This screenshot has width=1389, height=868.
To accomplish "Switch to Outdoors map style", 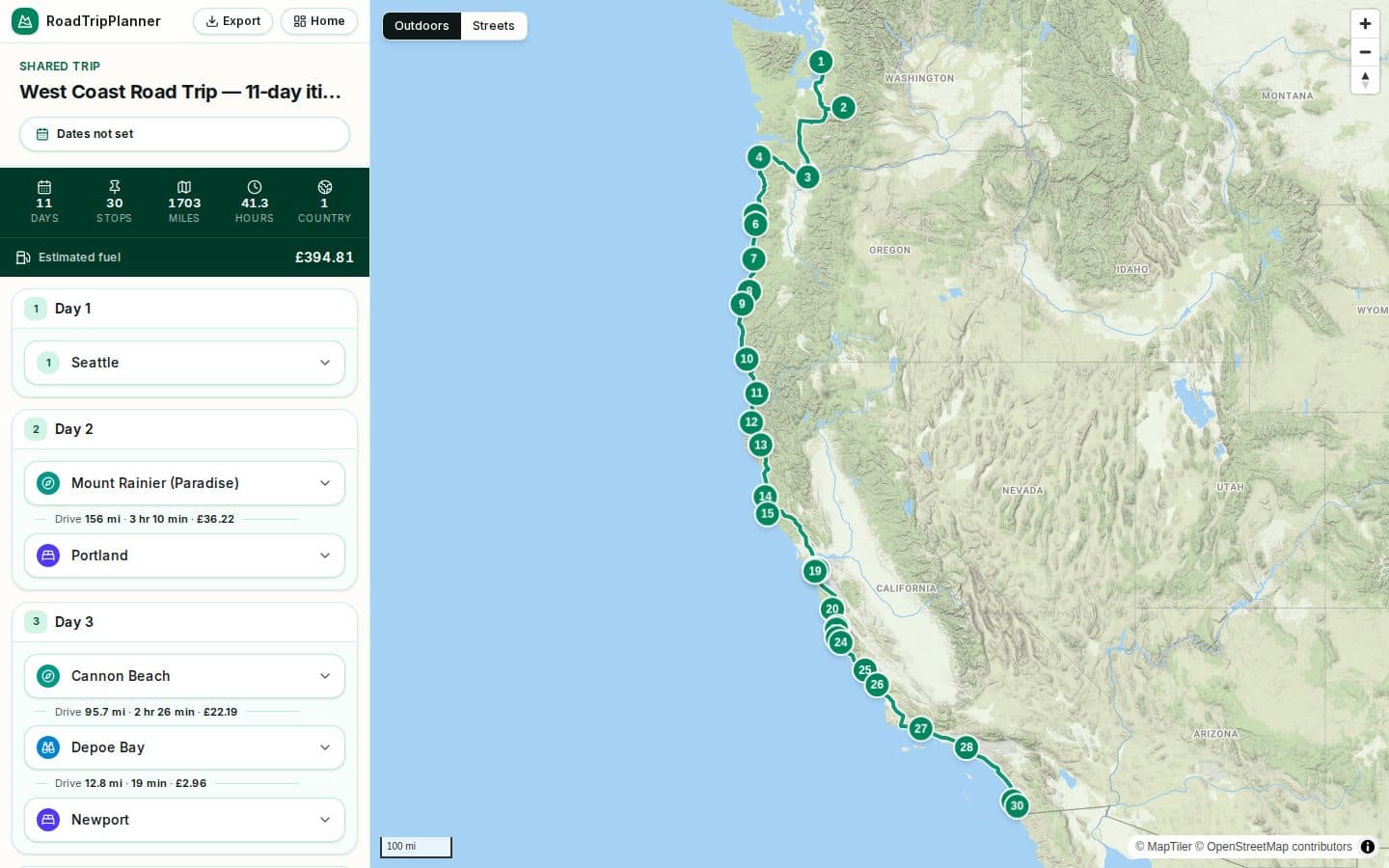I will click(422, 26).
